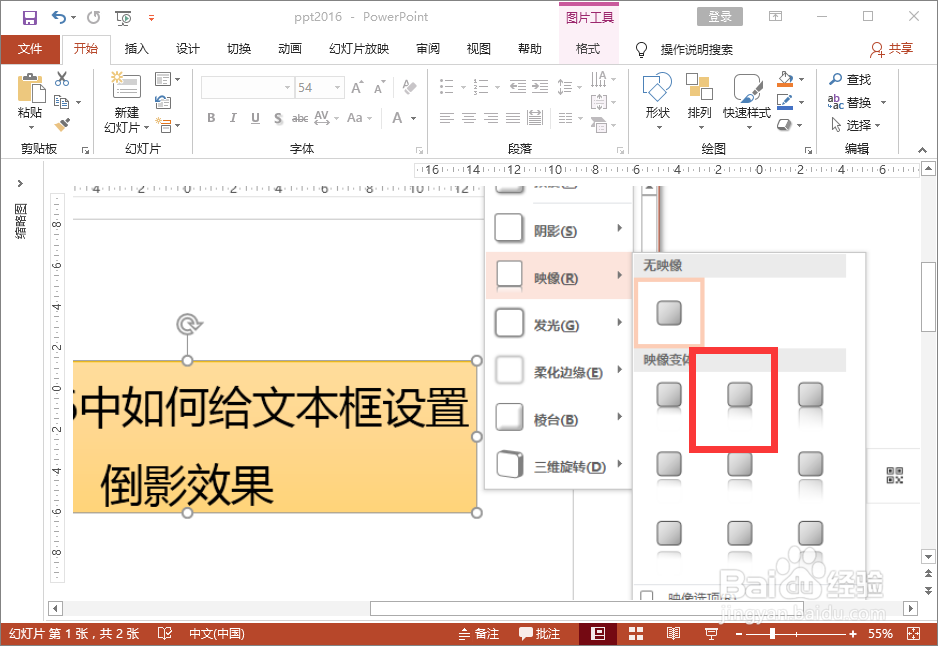Open the Select (选择) dropdown

pyautogui.click(x=856, y=125)
